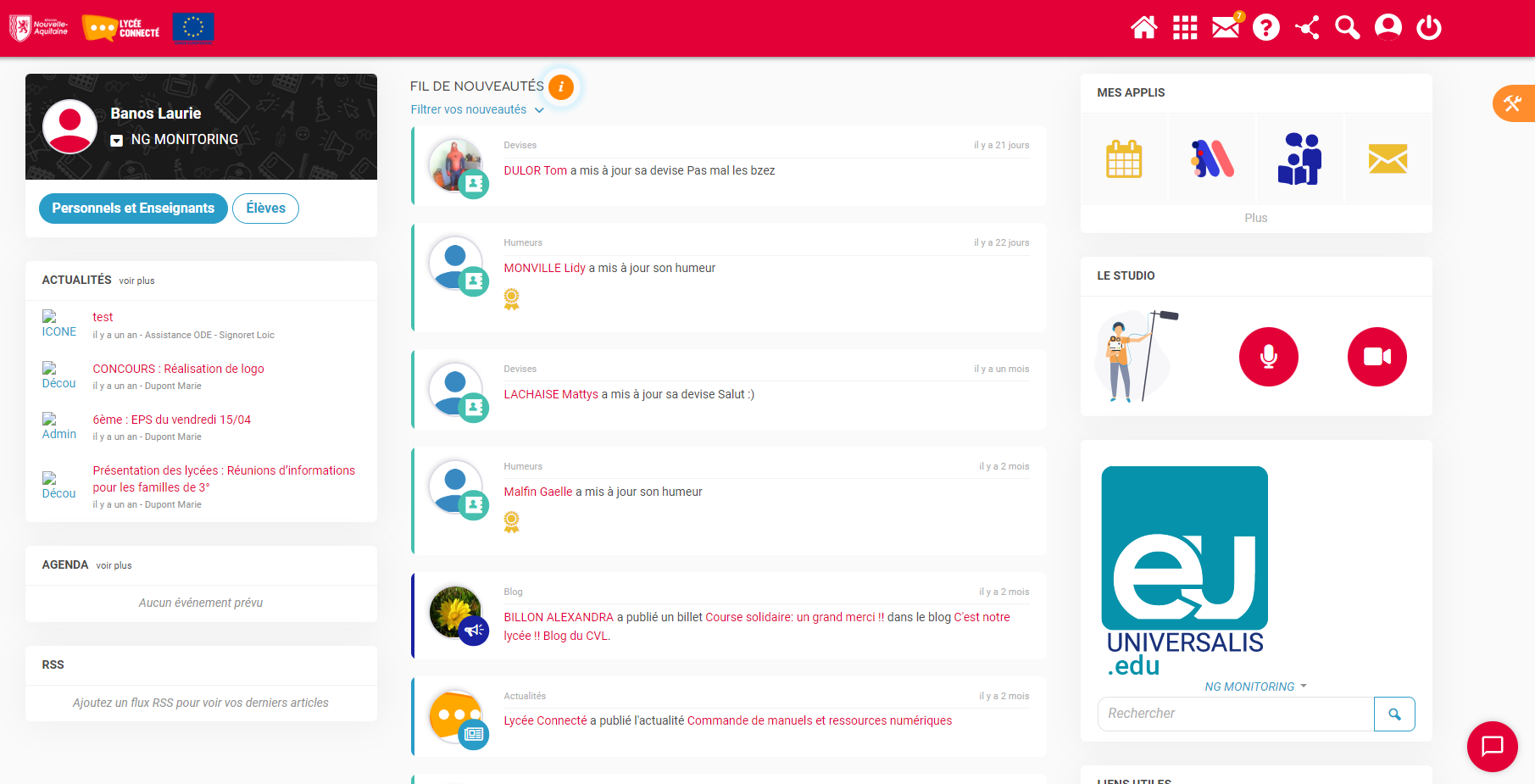Screen dimensions: 1535x784
Task: Select the Personnels et Enseignants filter
Action: [133, 209]
